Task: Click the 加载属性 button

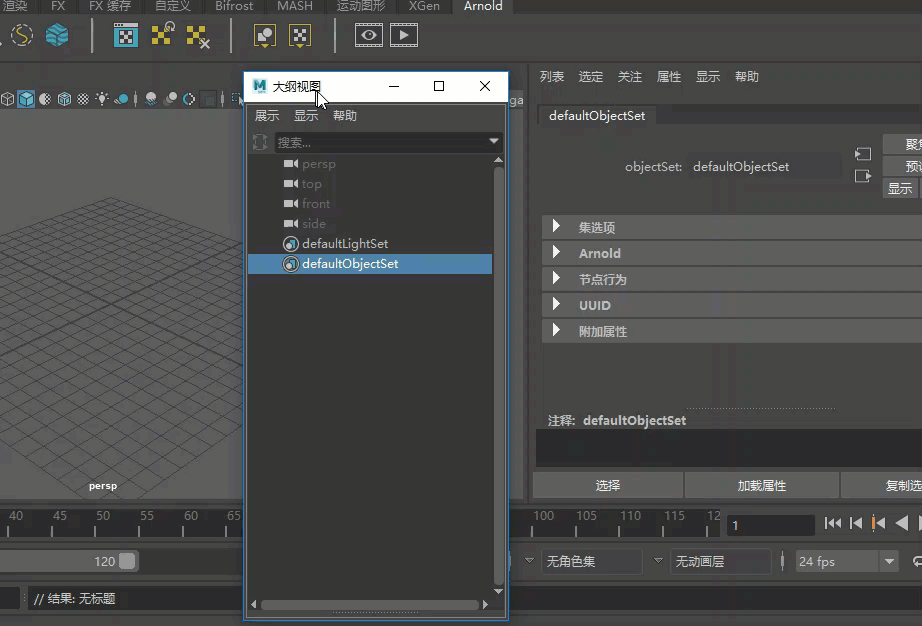Action: [x=761, y=486]
